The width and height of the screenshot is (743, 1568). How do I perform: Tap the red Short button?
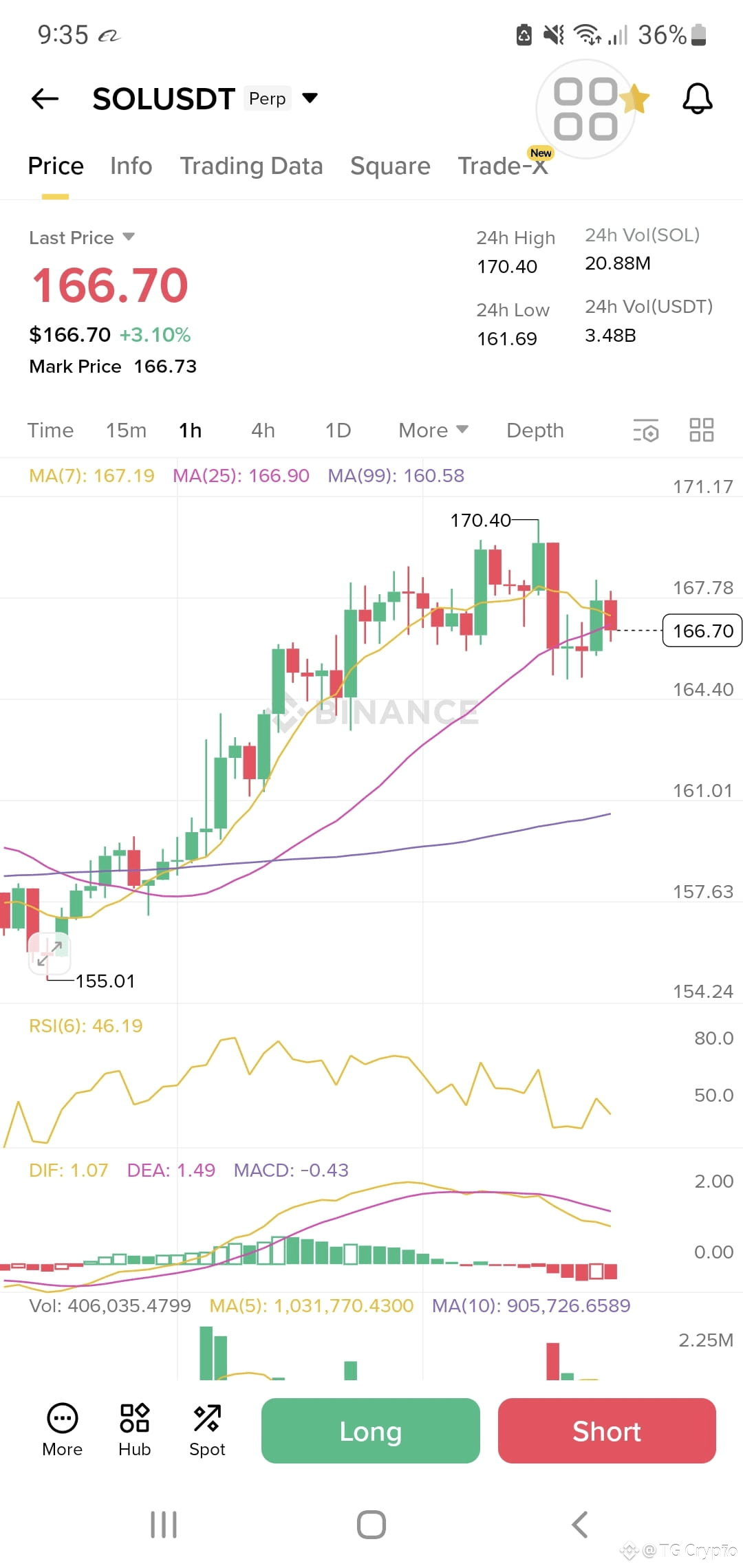[607, 1431]
